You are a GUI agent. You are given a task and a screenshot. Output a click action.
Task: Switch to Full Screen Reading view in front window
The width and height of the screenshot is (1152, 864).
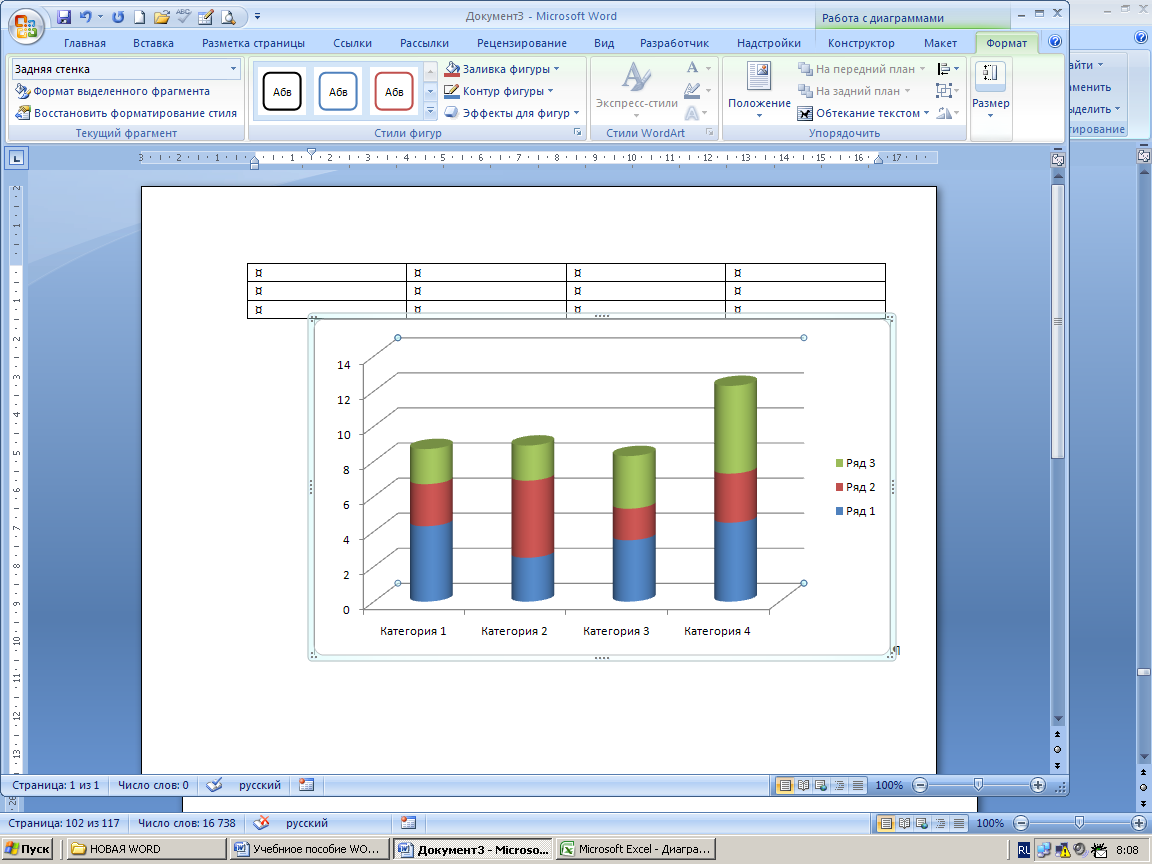tap(803, 785)
